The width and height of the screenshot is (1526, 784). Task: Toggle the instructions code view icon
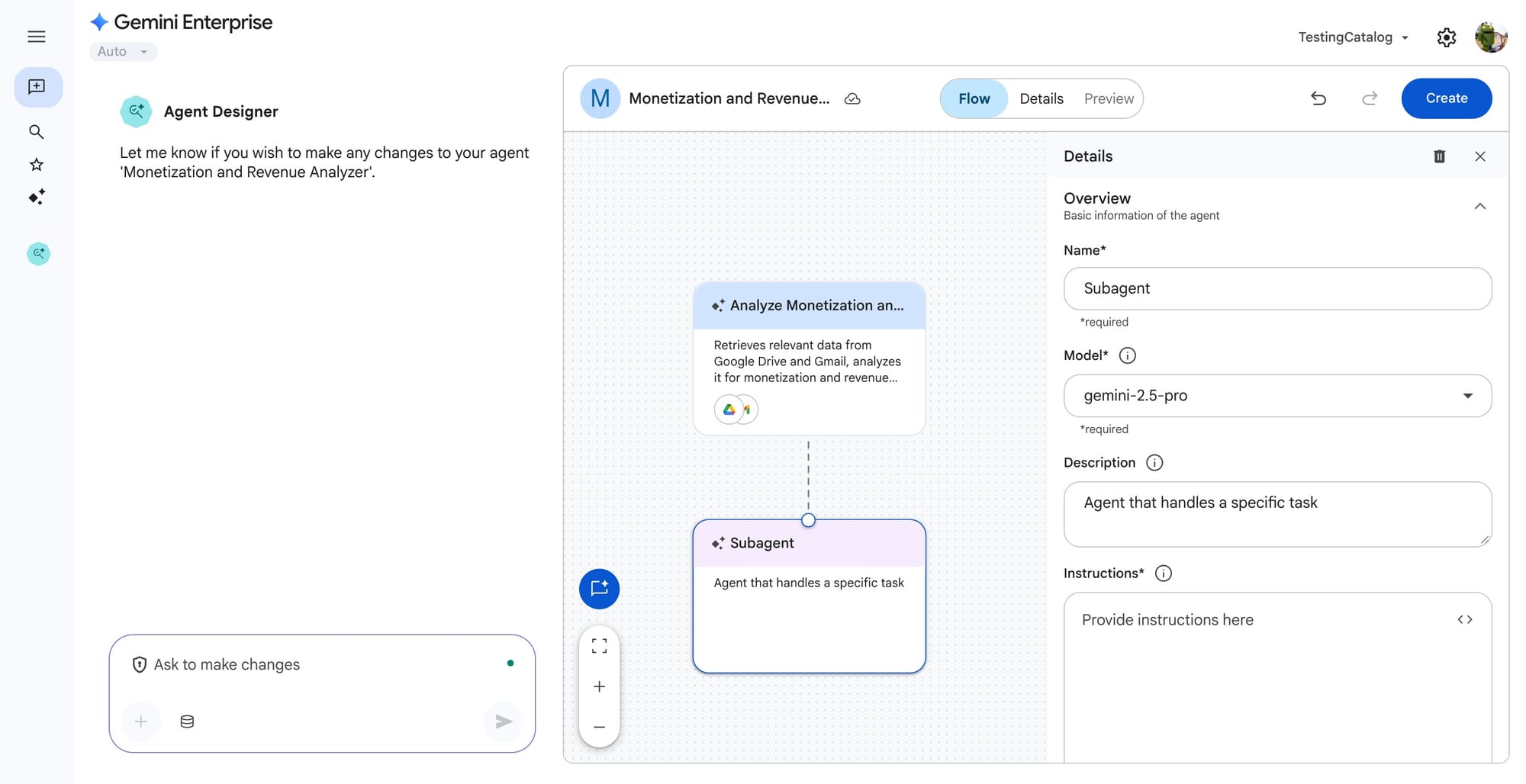(1464, 619)
